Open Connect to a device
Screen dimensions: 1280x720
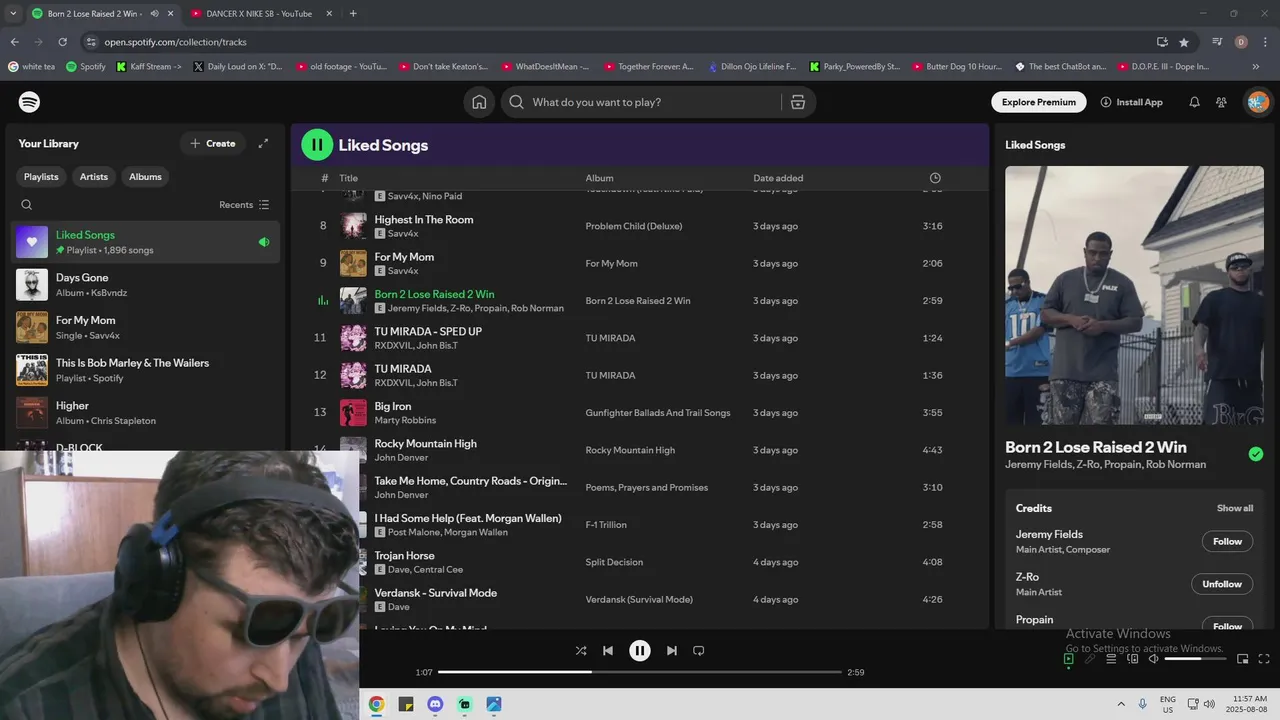pos(1133,659)
